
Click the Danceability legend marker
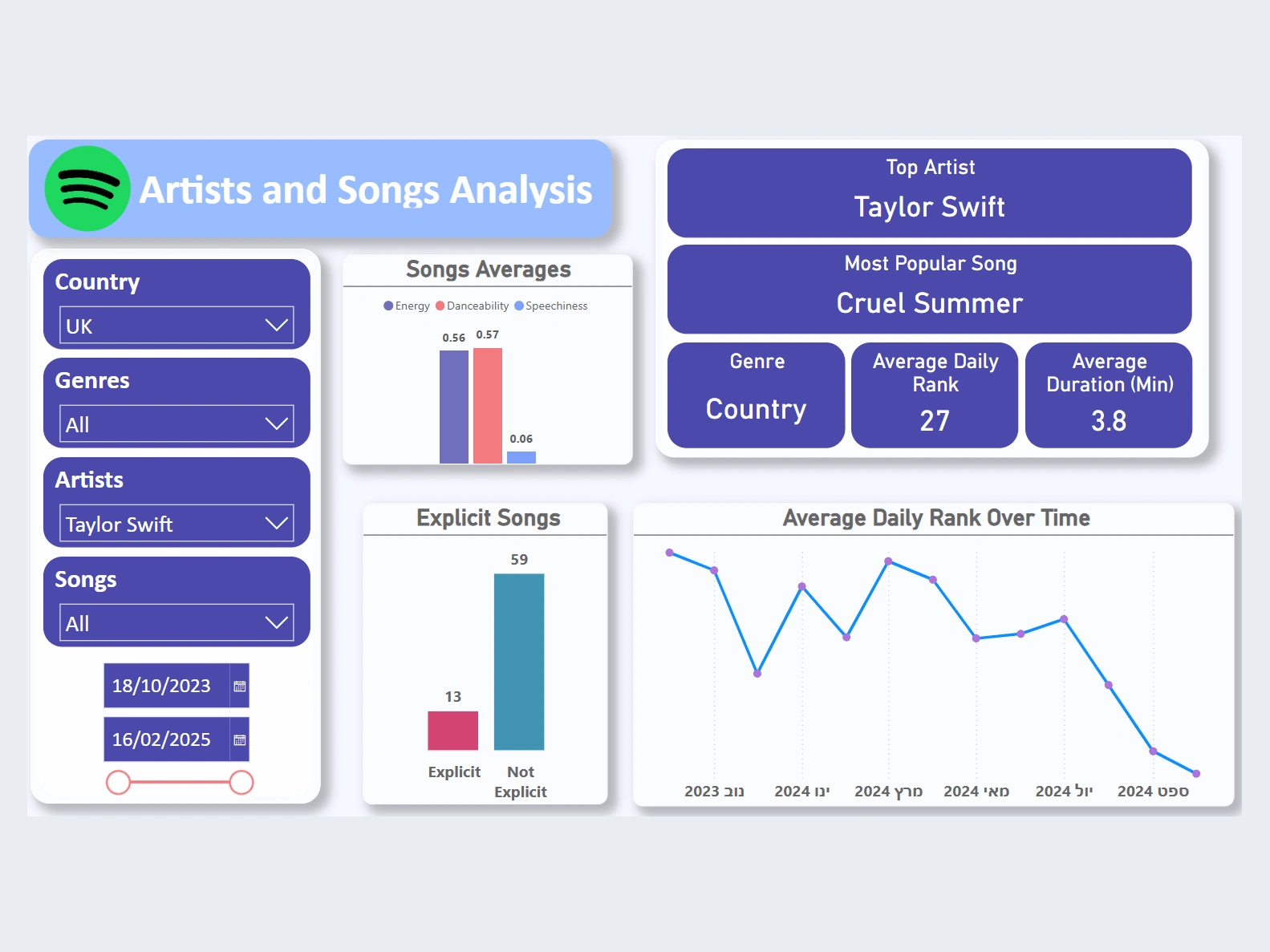440,306
